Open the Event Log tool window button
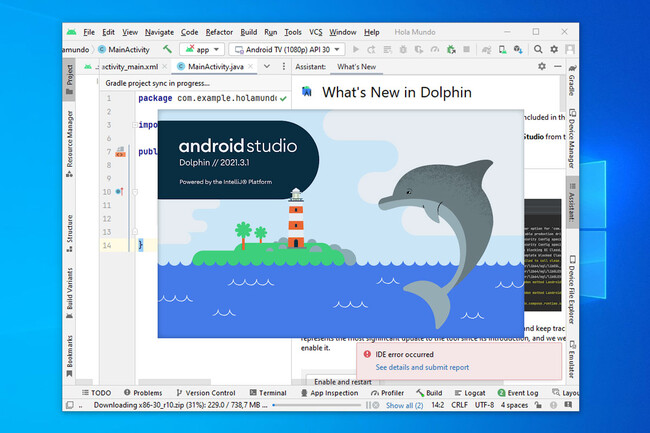The width and height of the screenshot is (650, 433). click(x=518, y=393)
